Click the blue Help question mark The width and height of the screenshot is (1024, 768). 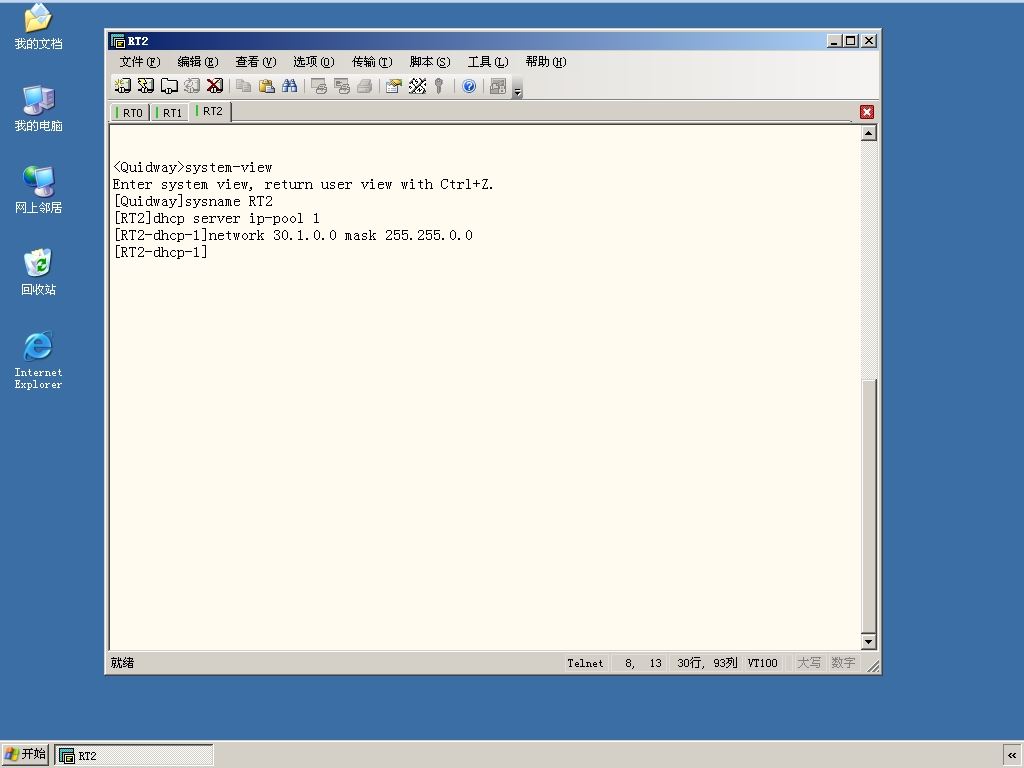coord(469,86)
